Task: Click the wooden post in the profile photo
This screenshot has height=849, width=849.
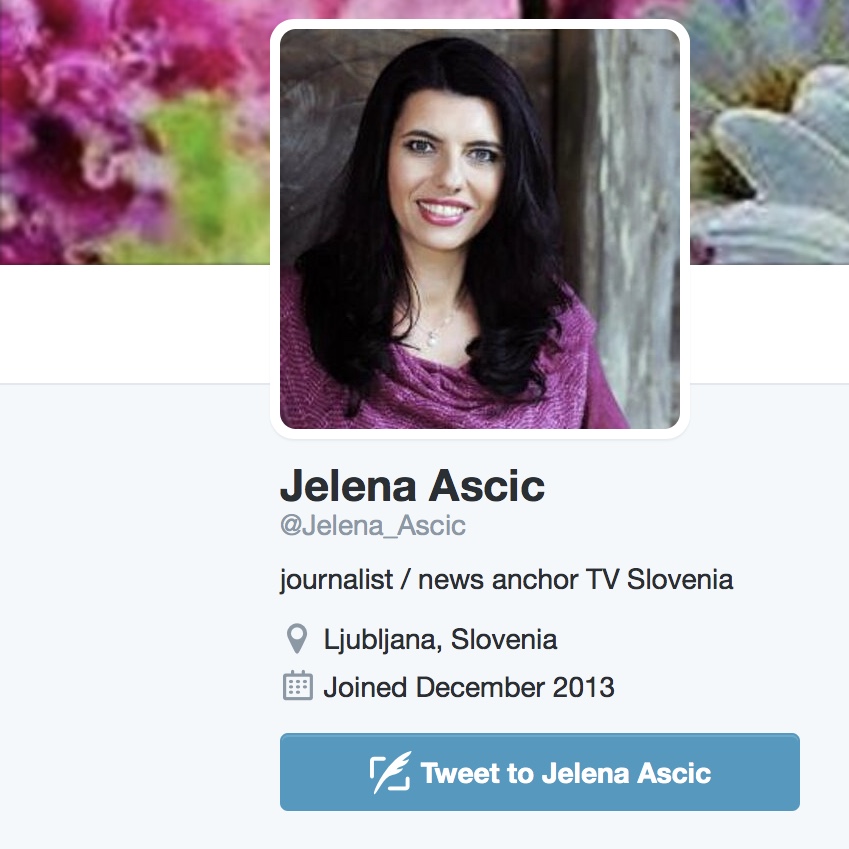Action: [628, 217]
